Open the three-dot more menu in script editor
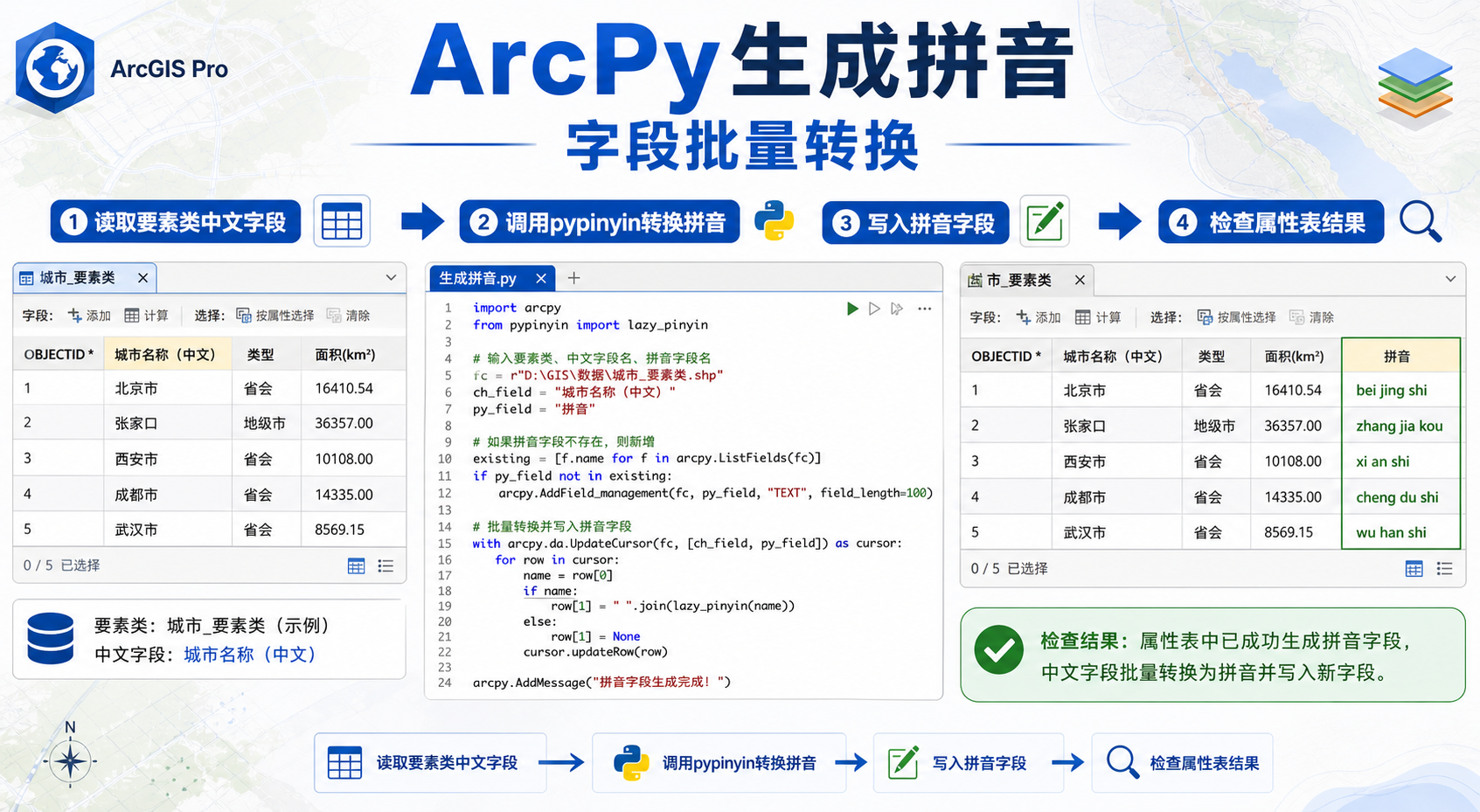This screenshot has width=1480, height=812. pyautogui.click(x=925, y=309)
